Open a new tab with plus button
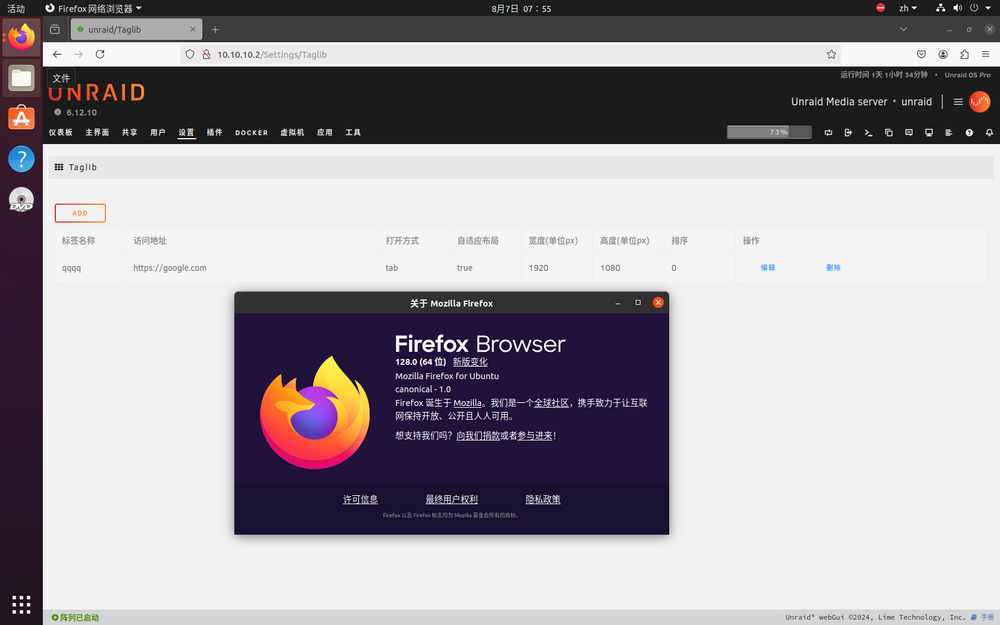The width and height of the screenshot is (1000, 625). click(215, 29)
